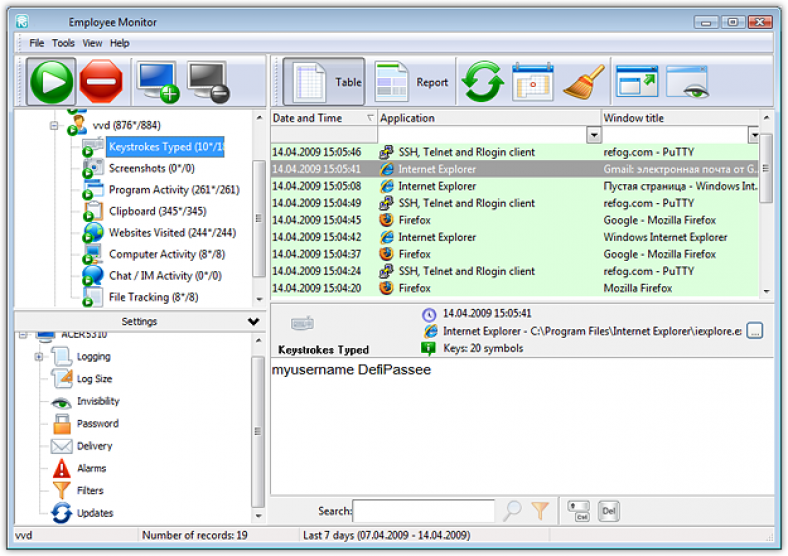The image size is (788, 556).
Task: Refresh the log with green arrows icon
Action: (482, 81)
